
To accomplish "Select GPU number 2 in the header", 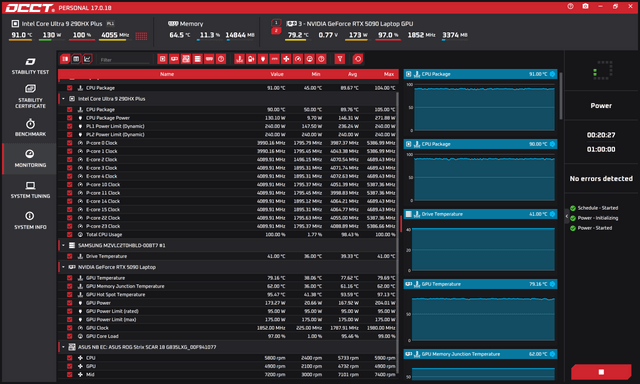I will pyautogui.click(x=276, y=31).
